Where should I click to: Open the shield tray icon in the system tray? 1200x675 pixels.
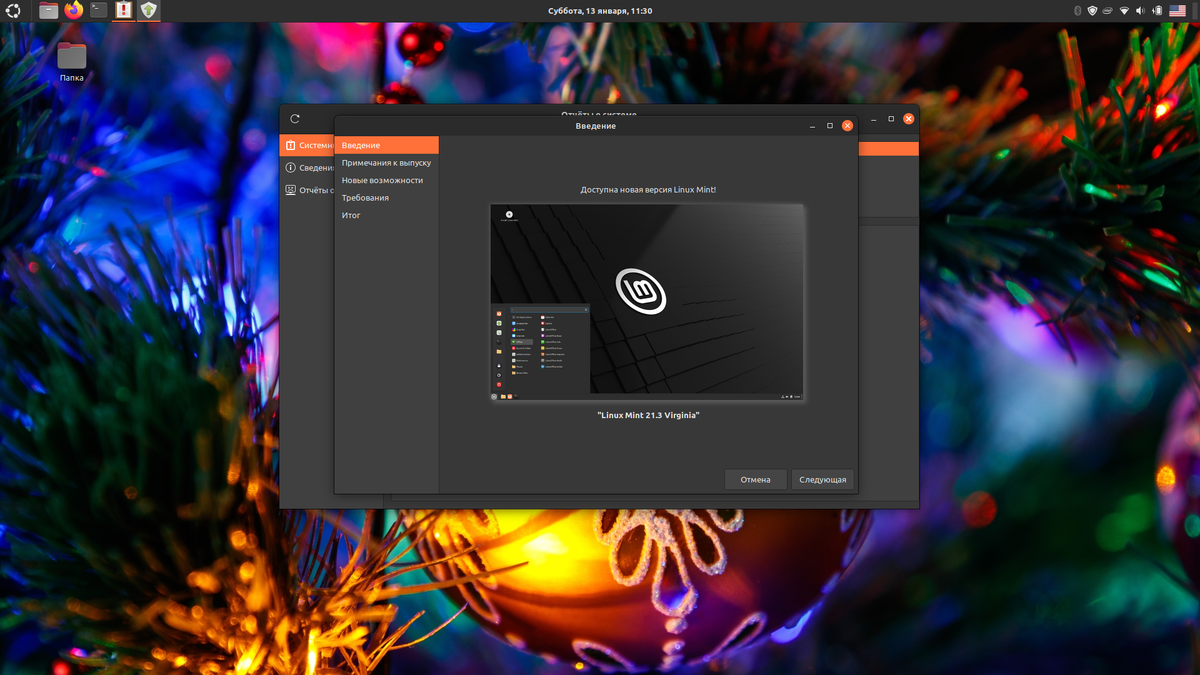(x=1092, y=11)
